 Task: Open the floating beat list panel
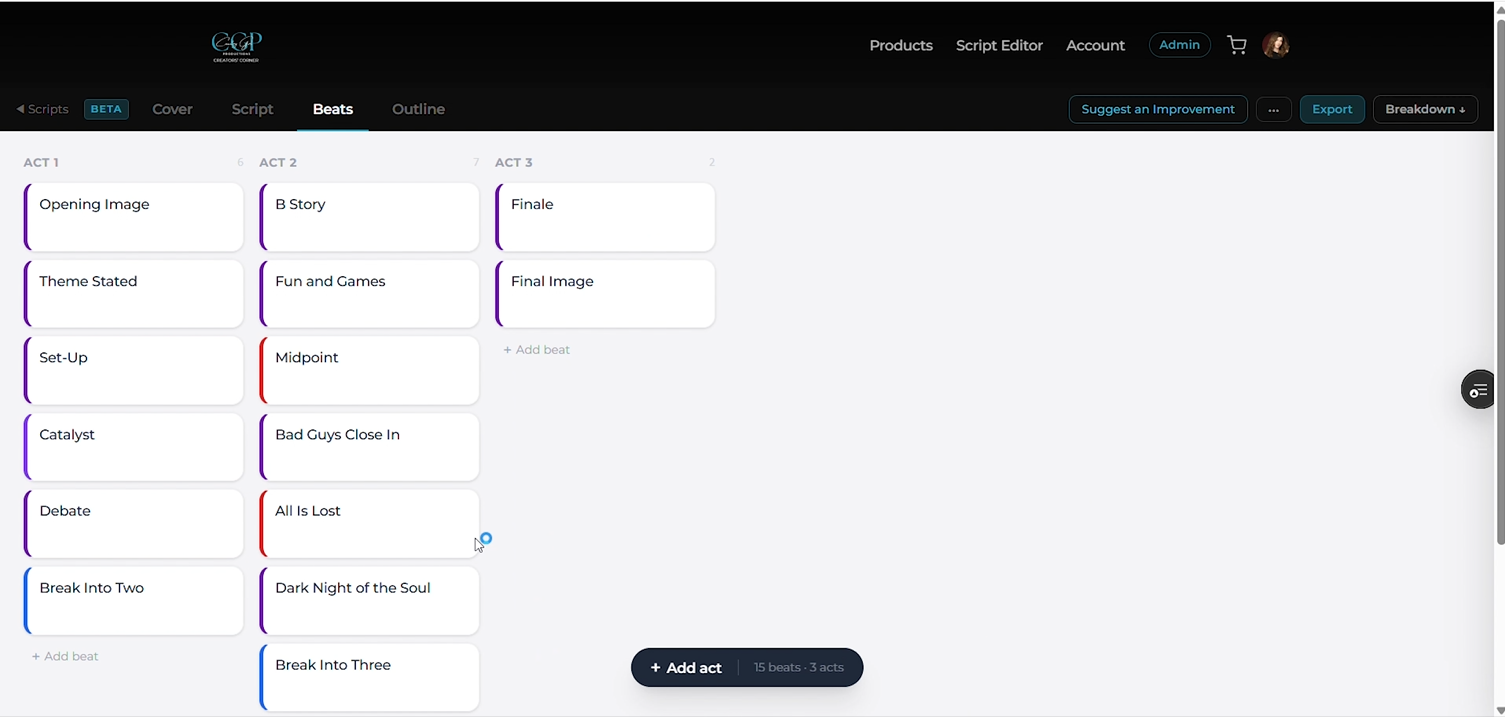pyautogui.click(x=1478, y=389)
